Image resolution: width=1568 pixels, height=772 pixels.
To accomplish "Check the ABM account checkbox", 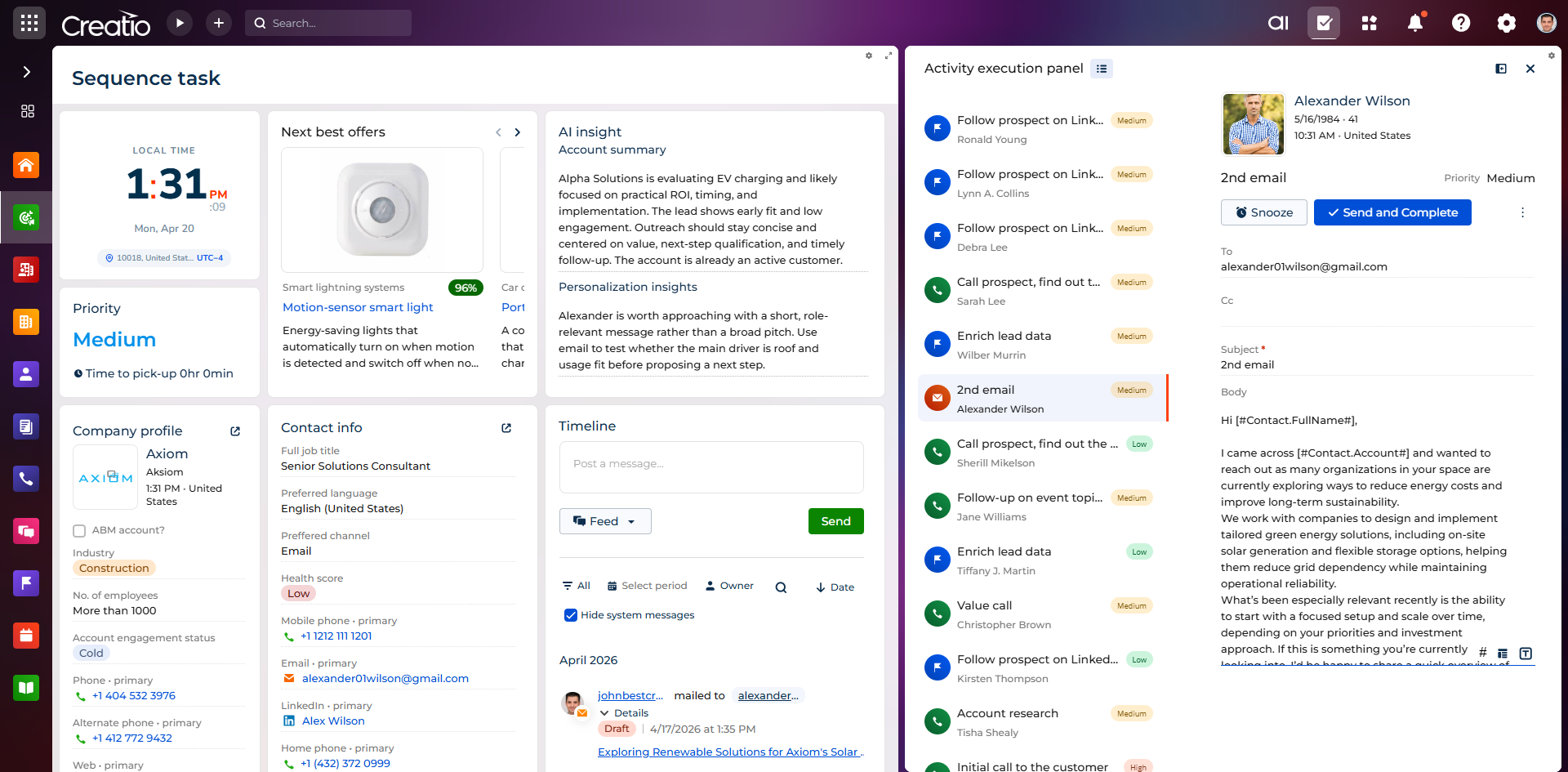I will (79, 531).
